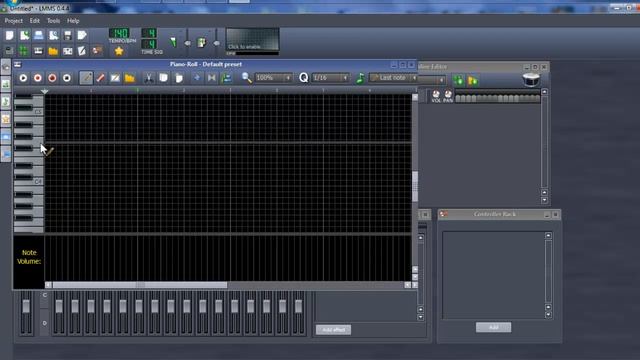Image resolution: width=640 pixels, height=360 pixels.
Task: Click the VOL knob on the beat track
Action: (436, 94)
